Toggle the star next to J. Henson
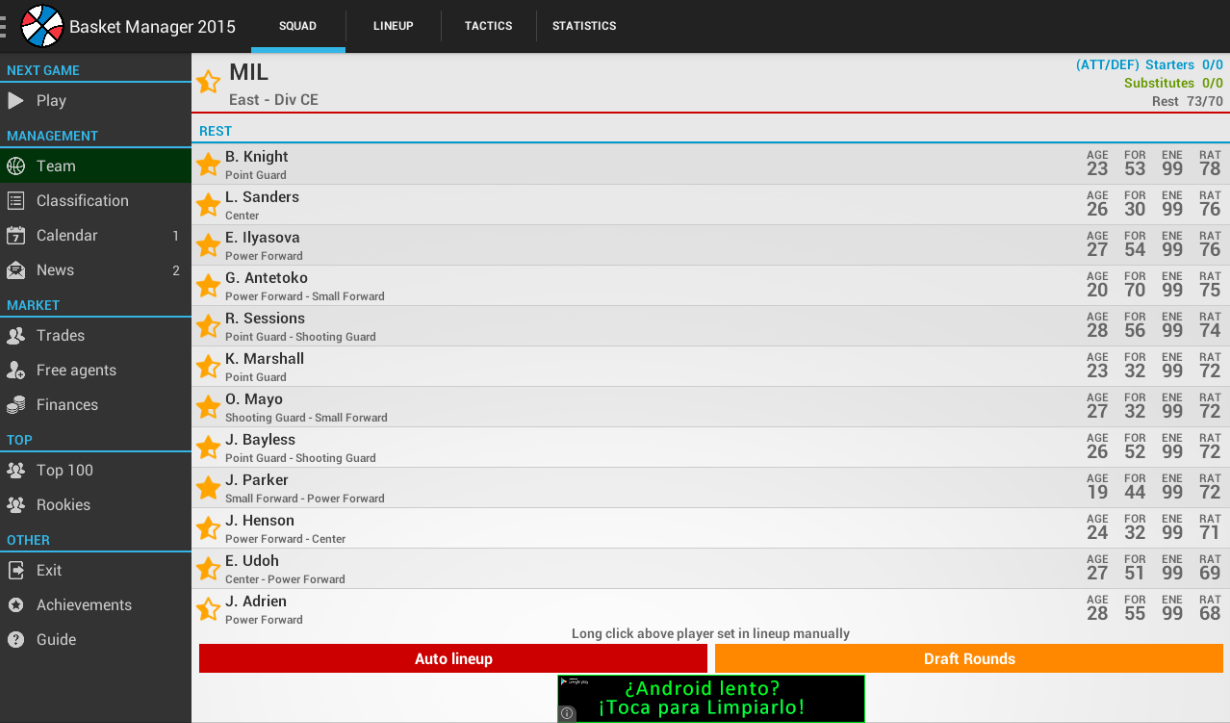The width and height of the screenshot is (1230, 723). click(x=208, y=528)
